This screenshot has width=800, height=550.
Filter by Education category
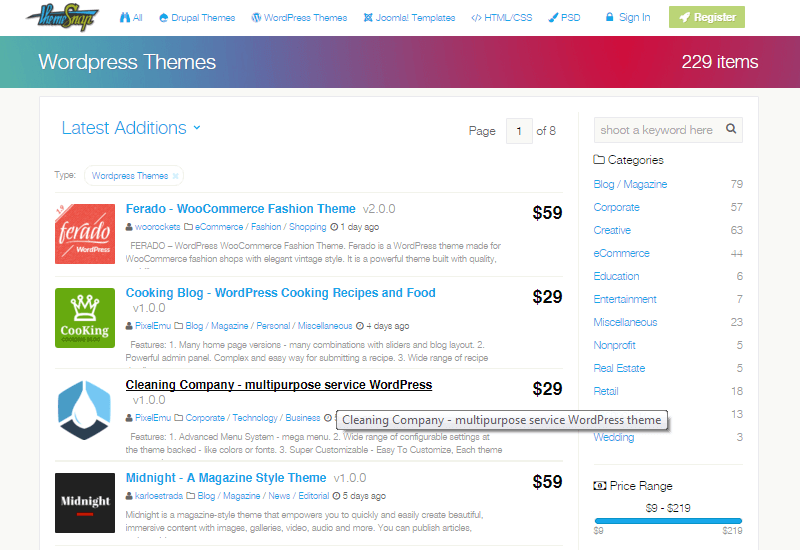[616, 276]
